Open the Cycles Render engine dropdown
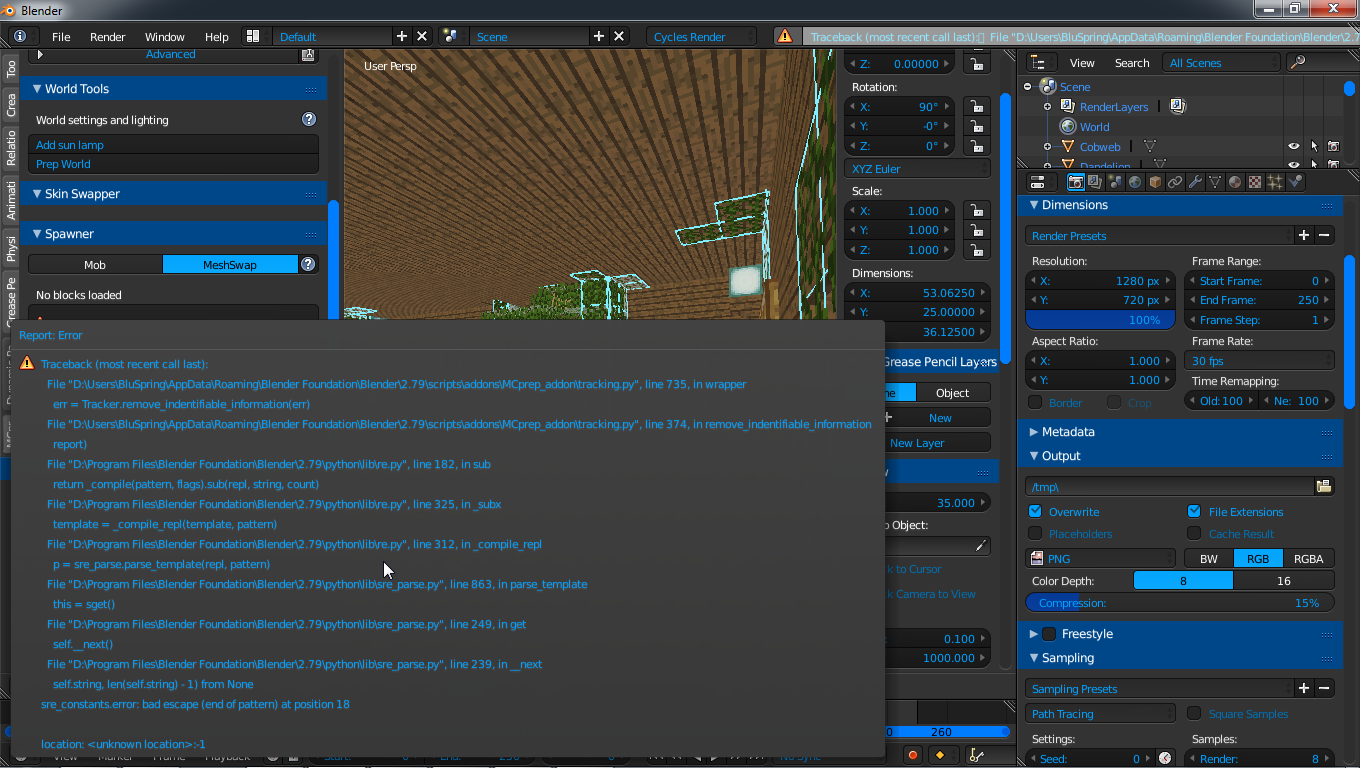 click(x=701, y=36)
